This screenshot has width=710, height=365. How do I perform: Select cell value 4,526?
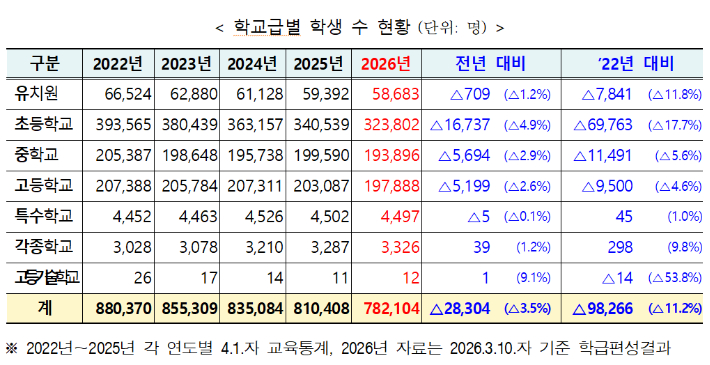pos(264,217)
